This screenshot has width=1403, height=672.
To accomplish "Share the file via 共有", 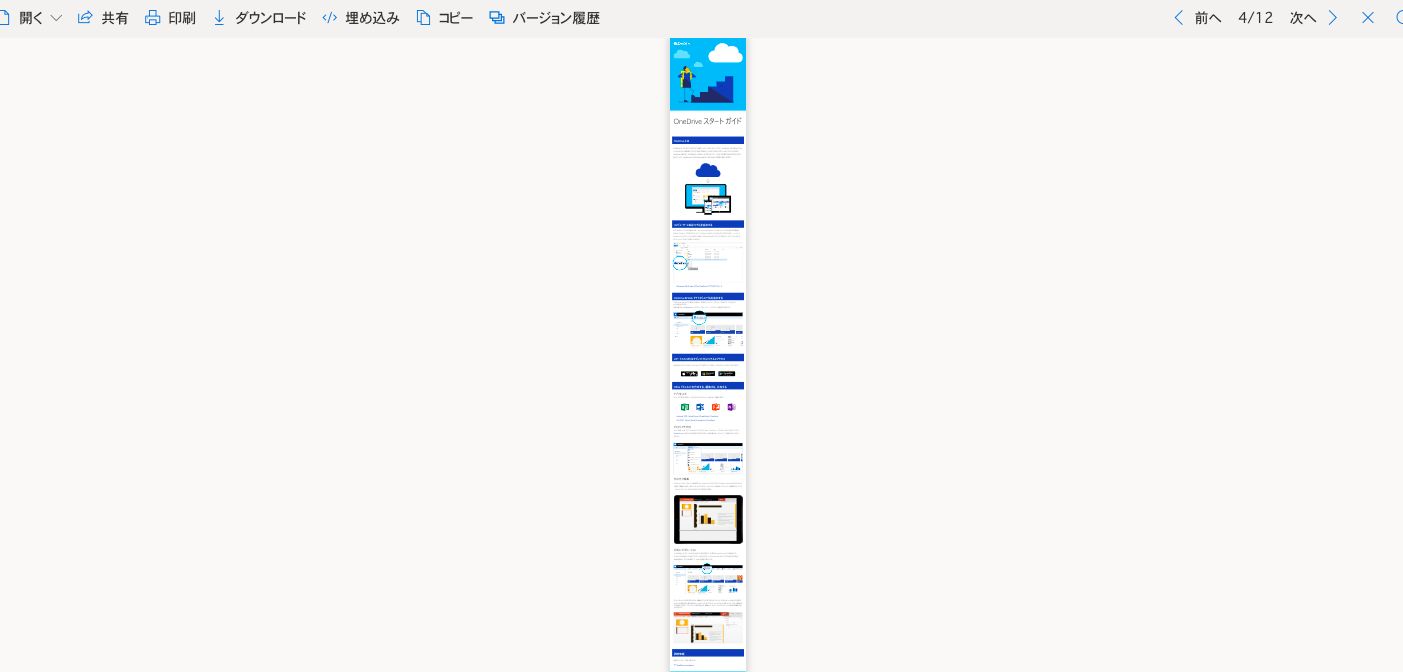I will pos(103,18).
